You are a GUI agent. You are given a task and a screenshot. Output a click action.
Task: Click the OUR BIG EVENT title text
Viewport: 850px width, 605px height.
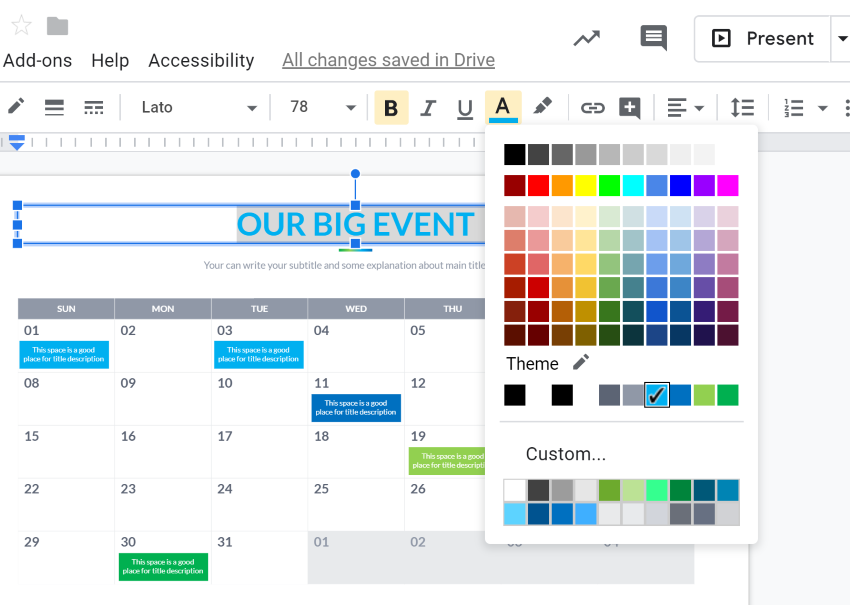[x=356, y=224]
